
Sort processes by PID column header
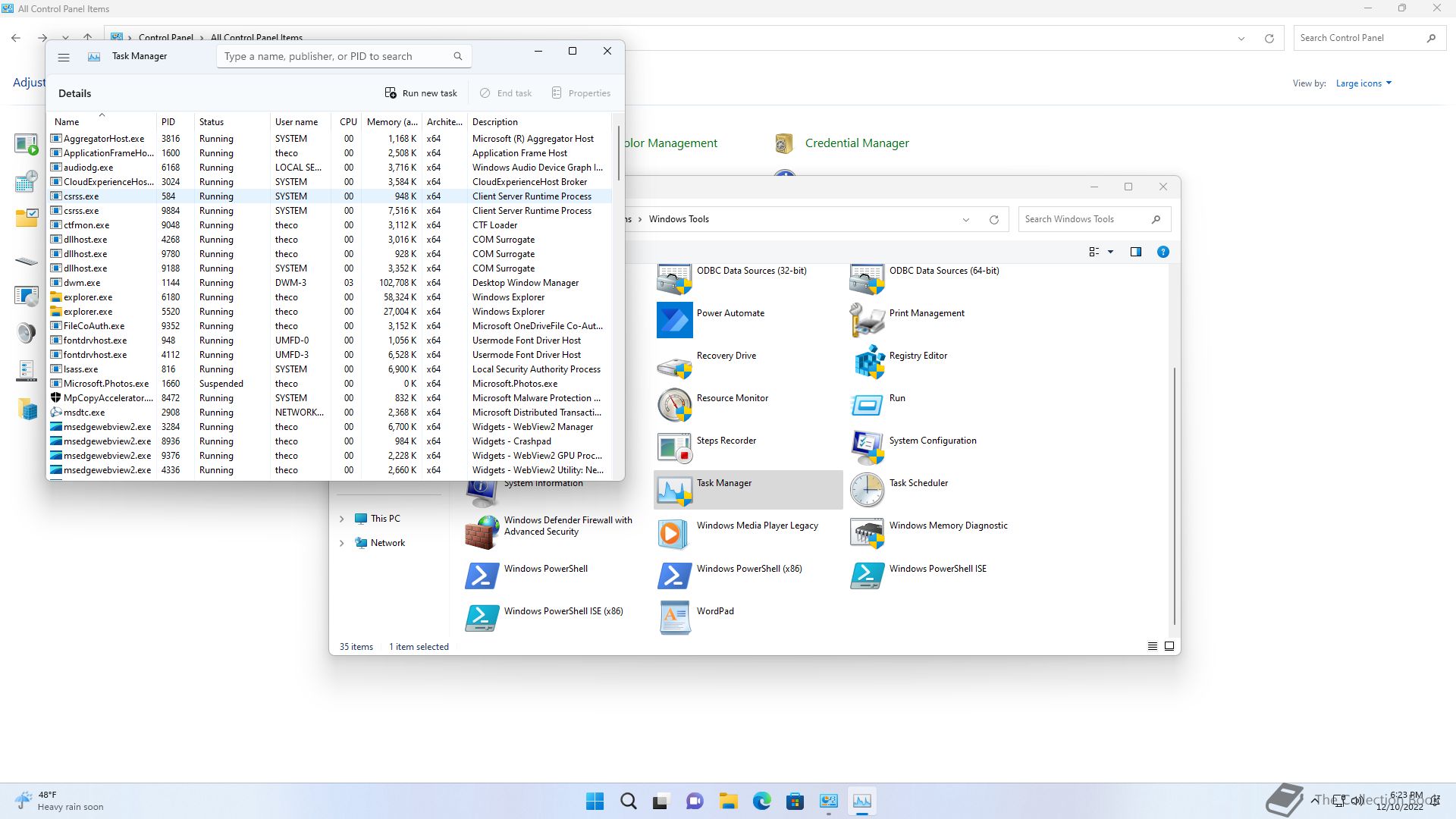(175, 121)
